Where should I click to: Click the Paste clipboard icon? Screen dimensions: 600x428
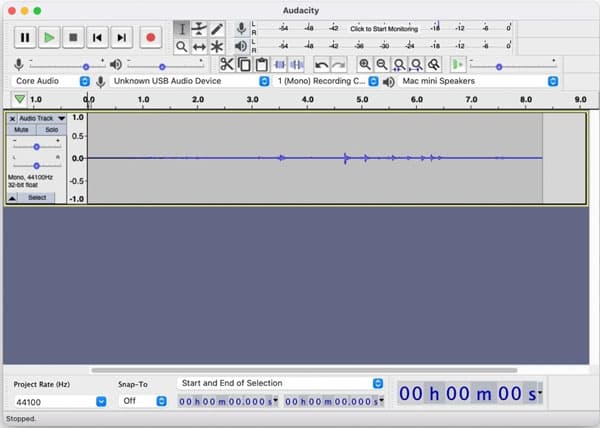coord(262,64)
